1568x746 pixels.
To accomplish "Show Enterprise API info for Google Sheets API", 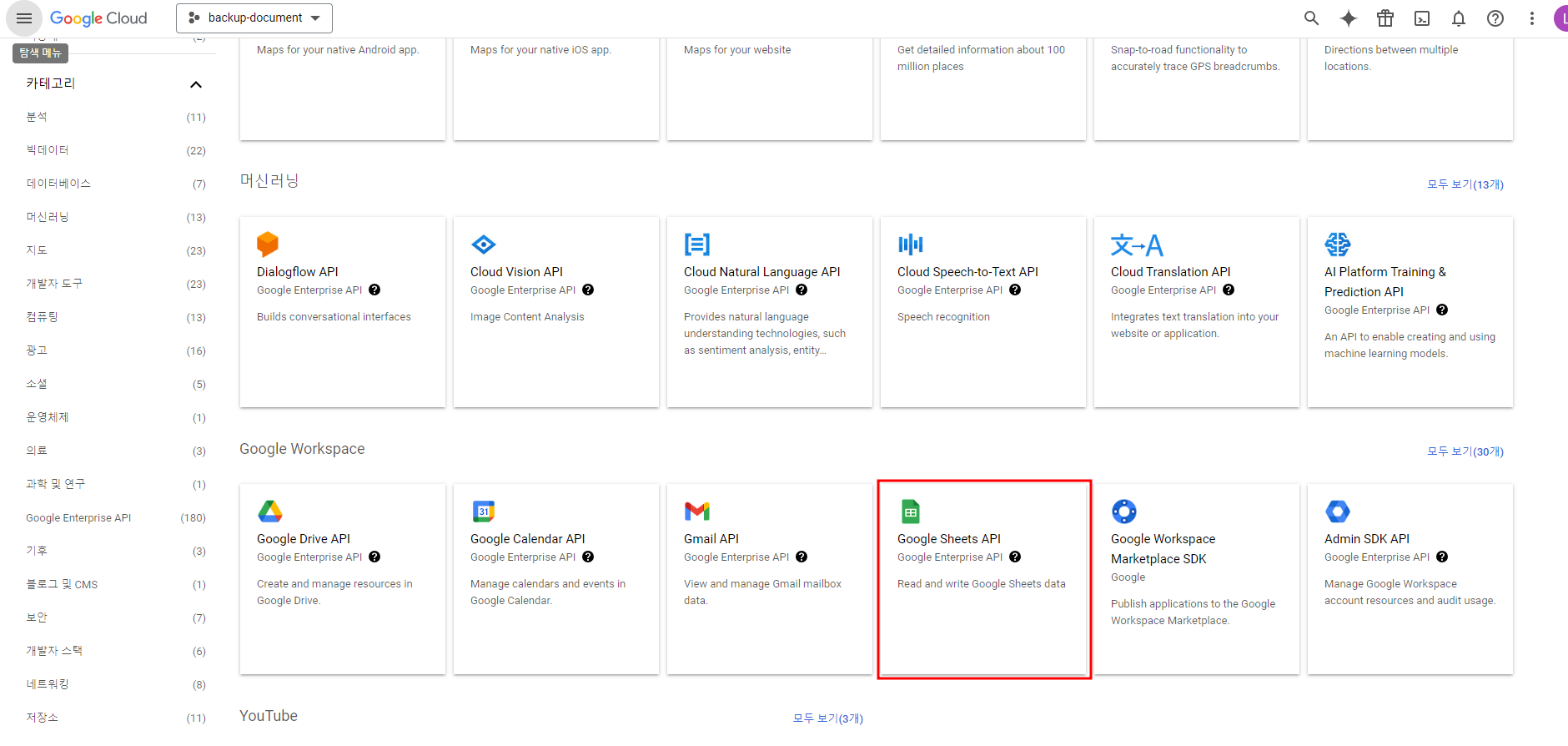I will point(1015,557).
